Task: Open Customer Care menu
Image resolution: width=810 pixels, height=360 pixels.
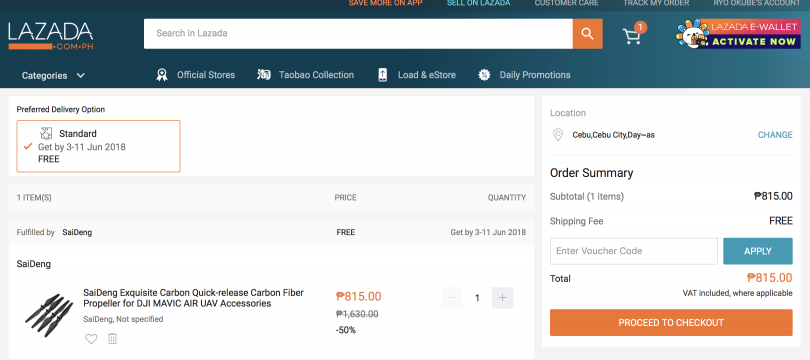Action: pyautogui.click(x=567, y=3)
